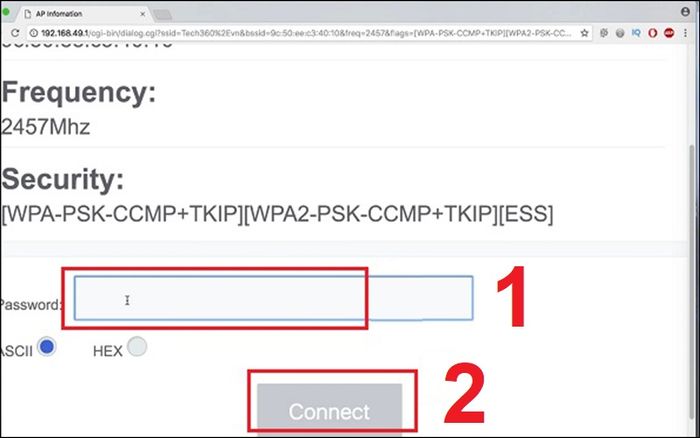Connect to the network with the Connect button
The width and height of the screenshot is (700, 438).
pos(329,410)
